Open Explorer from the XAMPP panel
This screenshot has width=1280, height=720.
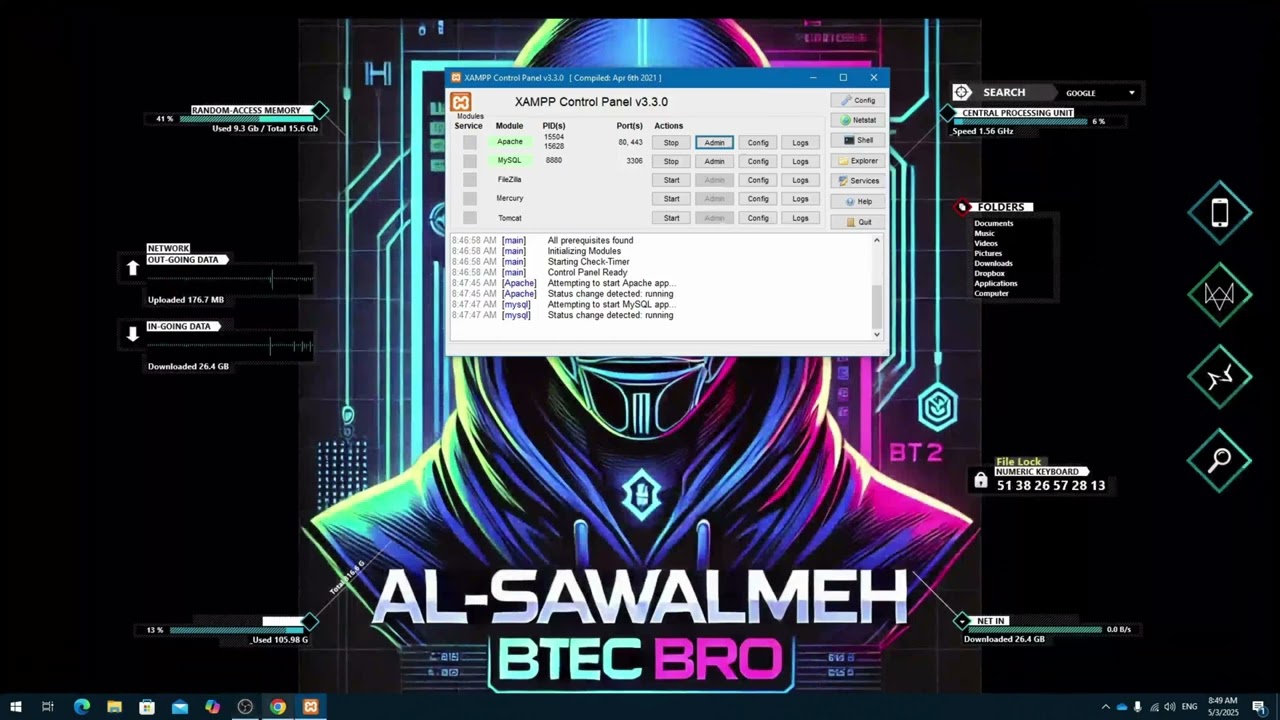coord(858,161)
